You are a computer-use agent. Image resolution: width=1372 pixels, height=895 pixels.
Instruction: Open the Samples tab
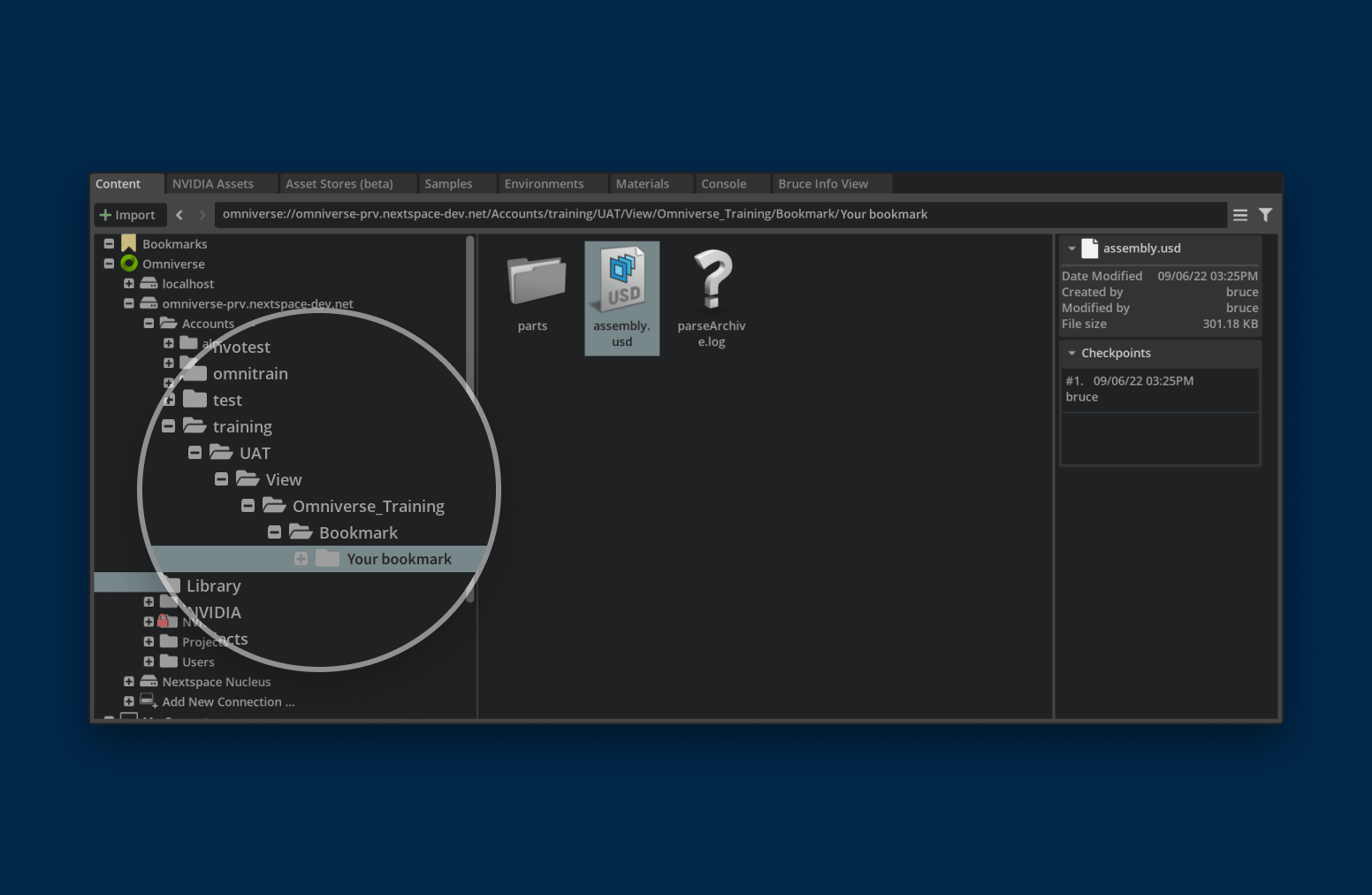[457, 184]
